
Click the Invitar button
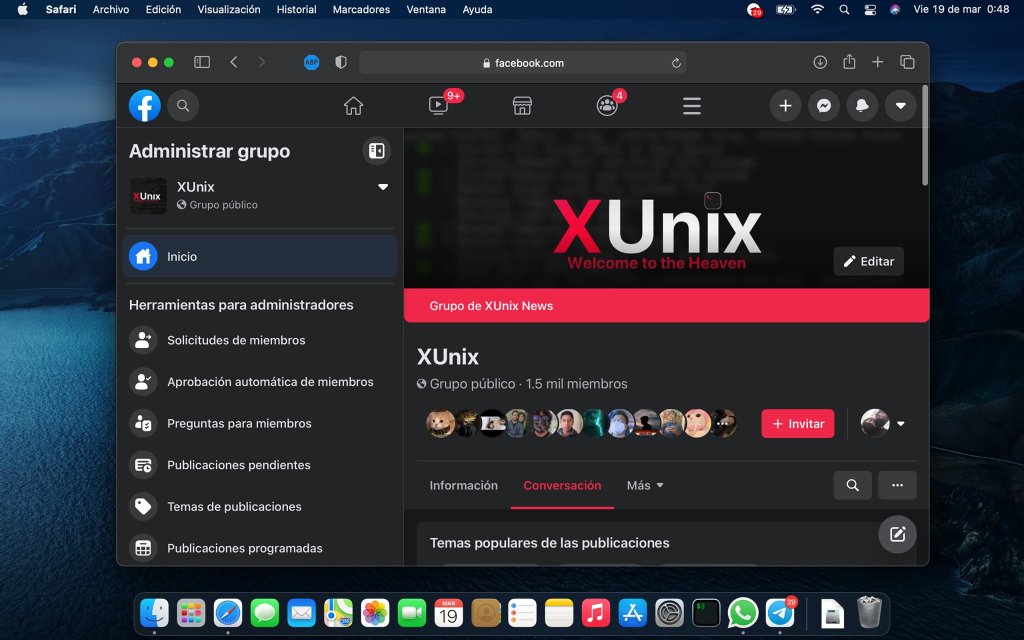(797, 423)
